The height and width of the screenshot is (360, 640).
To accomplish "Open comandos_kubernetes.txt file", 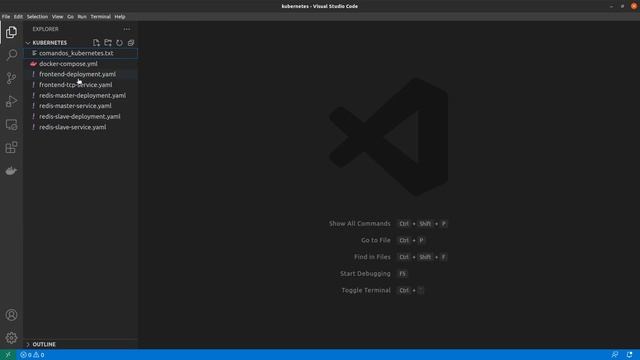I will (x=81, y=53).
